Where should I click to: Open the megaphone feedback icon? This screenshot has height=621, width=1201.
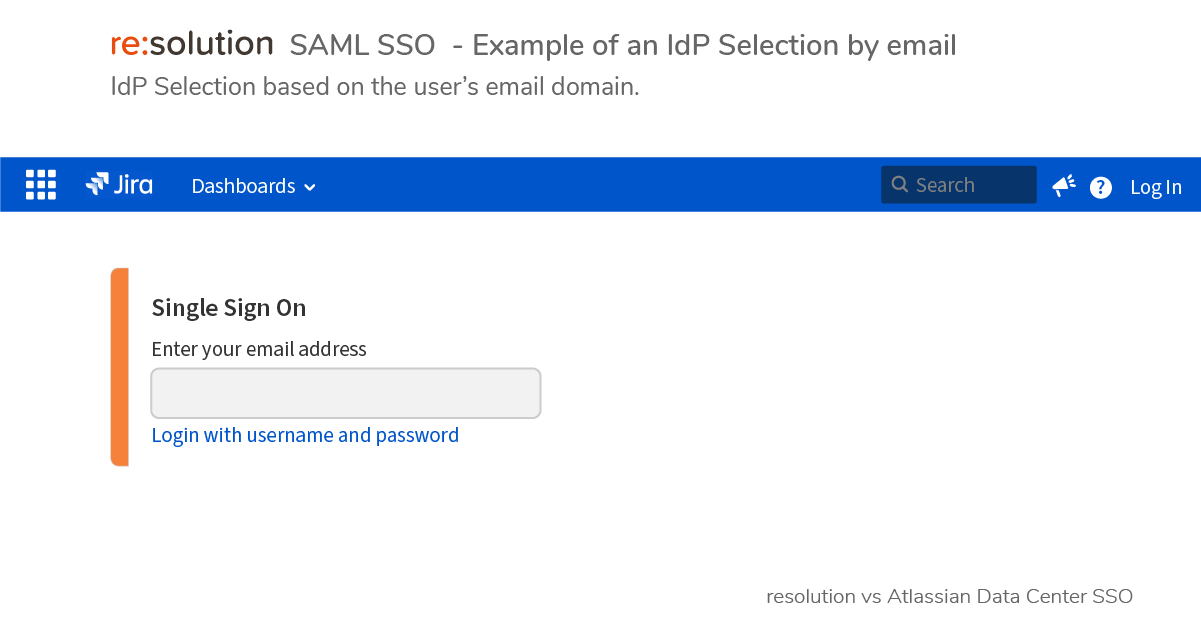coord(1064,185)
